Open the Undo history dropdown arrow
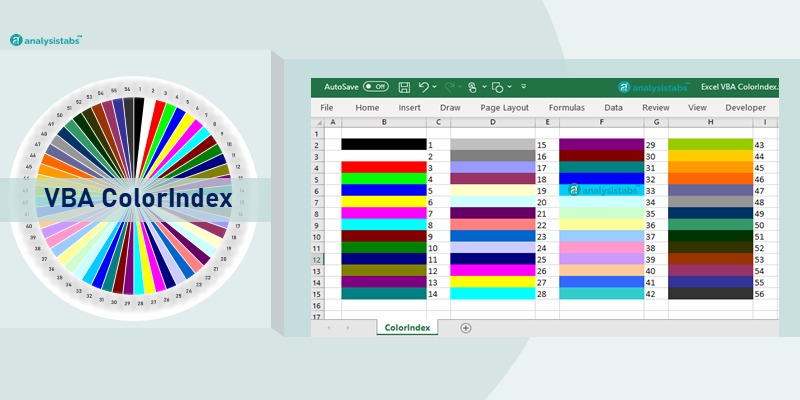 click(x=435, y=87)
